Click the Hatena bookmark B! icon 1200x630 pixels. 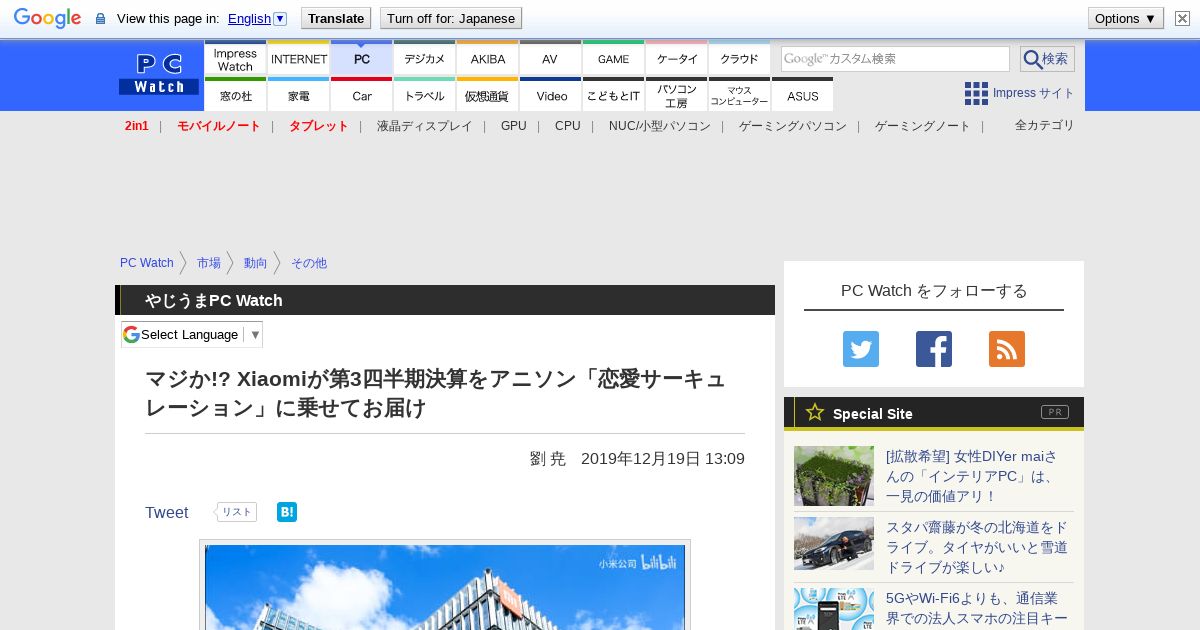(x=287, y=512)
